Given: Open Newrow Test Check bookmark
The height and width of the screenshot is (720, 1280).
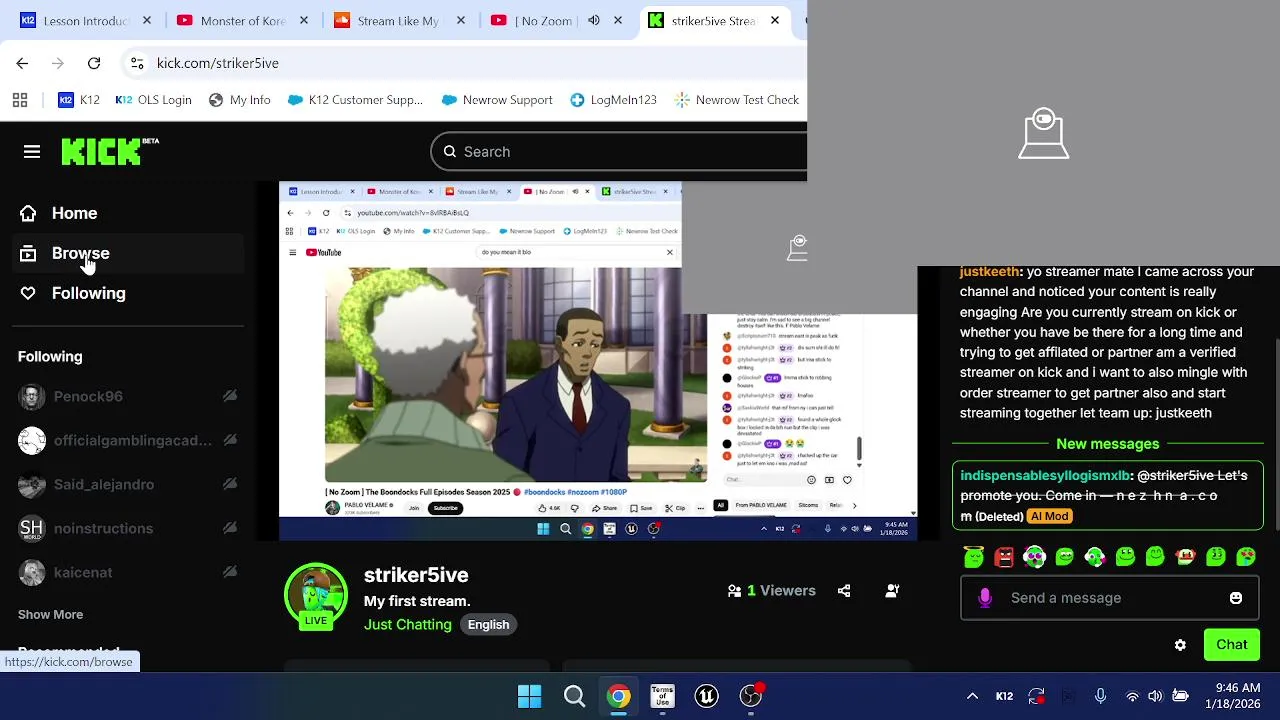Looking at the screenshot, I should pos(737,100).
